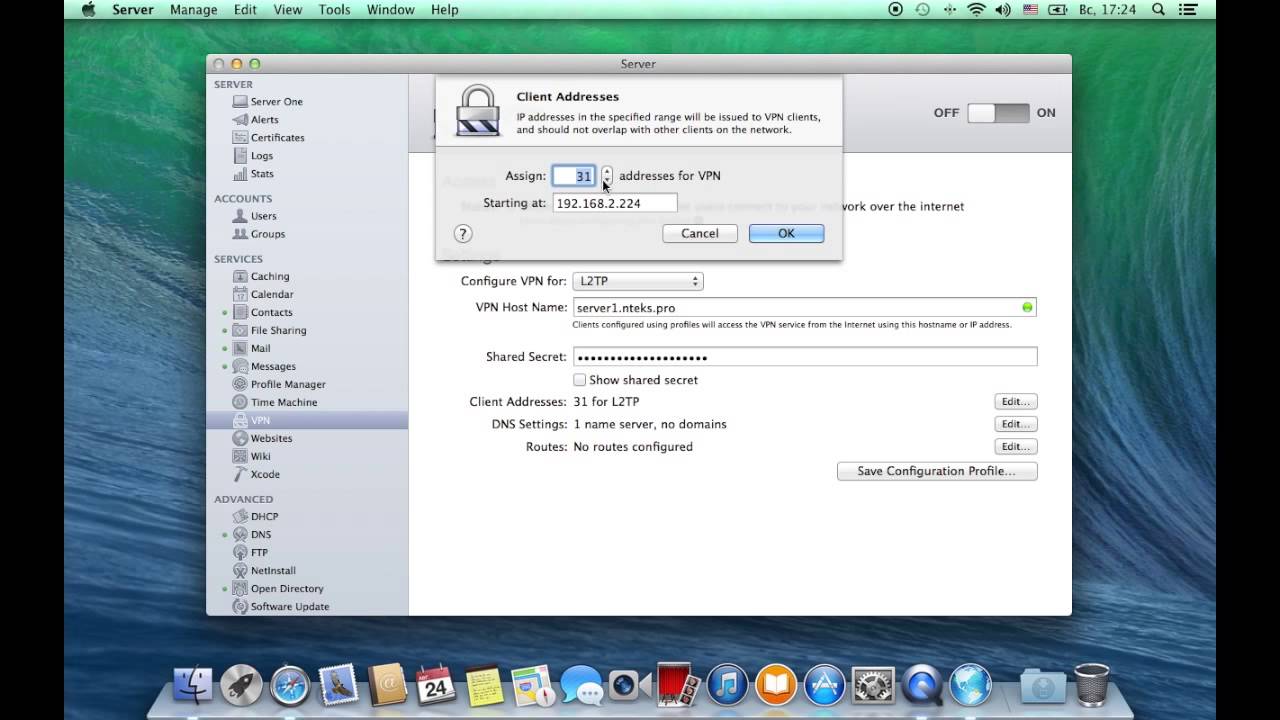The image size is (1280, 720).
Task: Open the App Store in the Dock
Action: (825, 685)
